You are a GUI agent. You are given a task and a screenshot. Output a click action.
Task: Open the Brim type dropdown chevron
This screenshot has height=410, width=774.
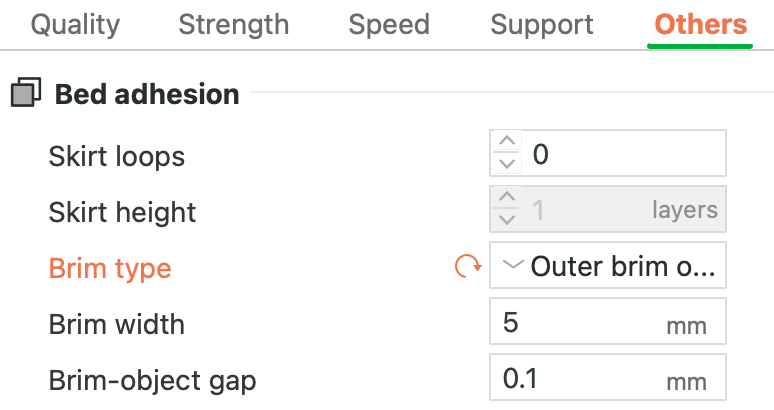tap(512, 265)
